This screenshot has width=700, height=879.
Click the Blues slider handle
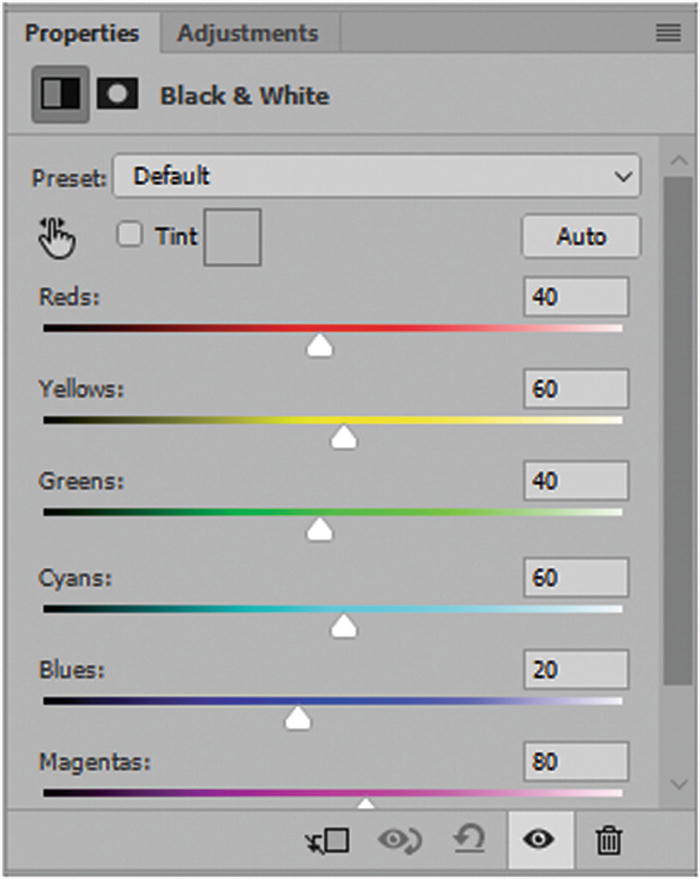tap(297, 718)
